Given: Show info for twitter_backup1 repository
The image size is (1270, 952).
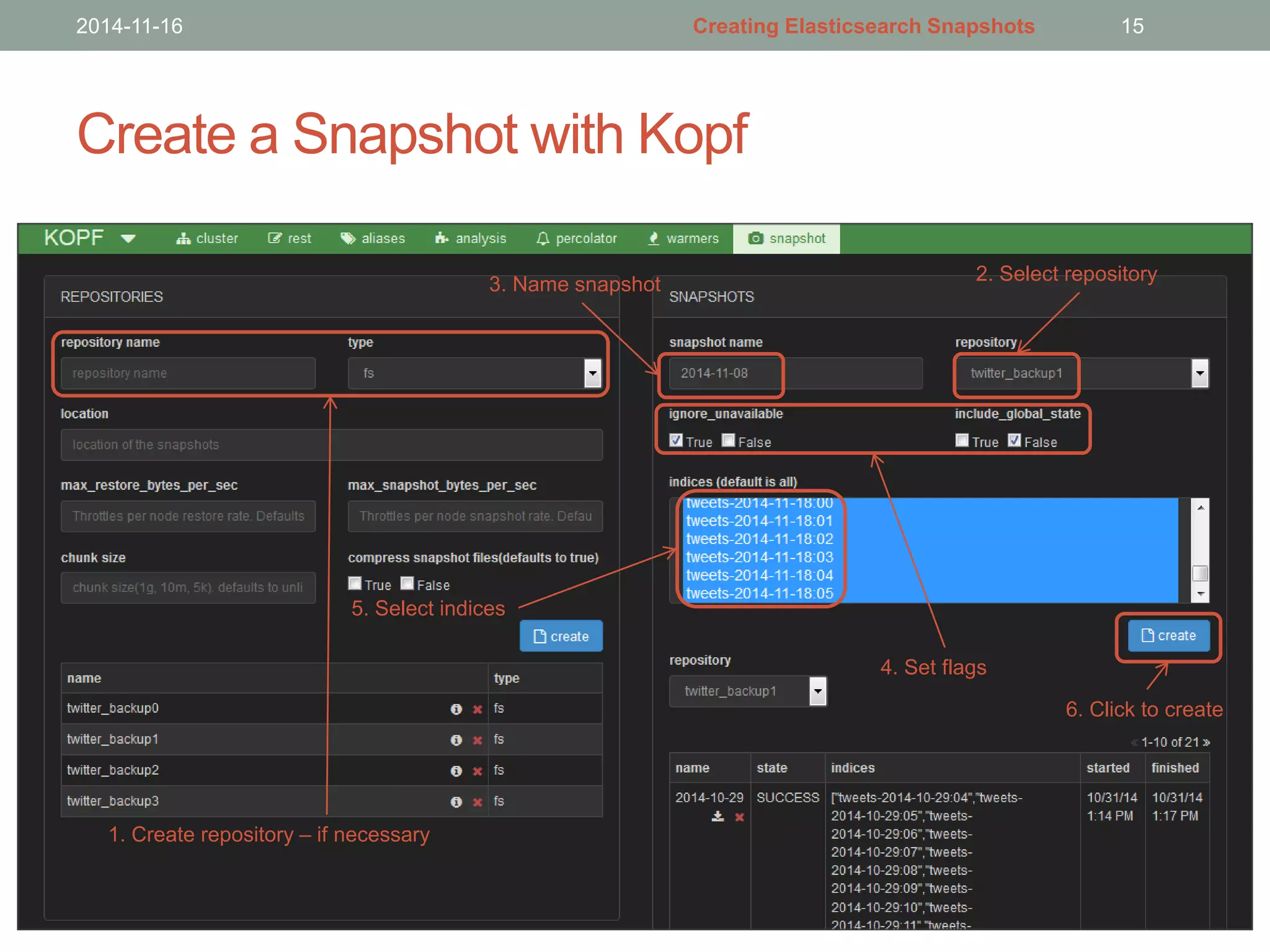Looking at the screenshot, I should coord(456,740).
